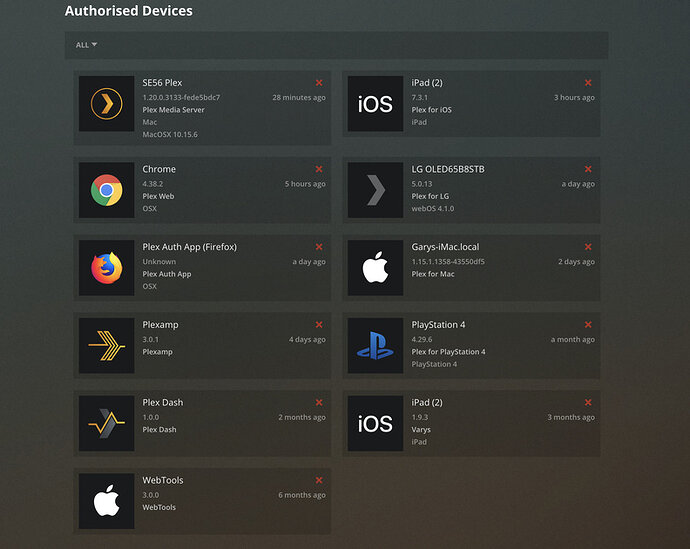The width and height of the screenshot is (690, 549).
Task: Click the Plexamp arrow icon
Action: pyautogui.click(x=106, y=346)
